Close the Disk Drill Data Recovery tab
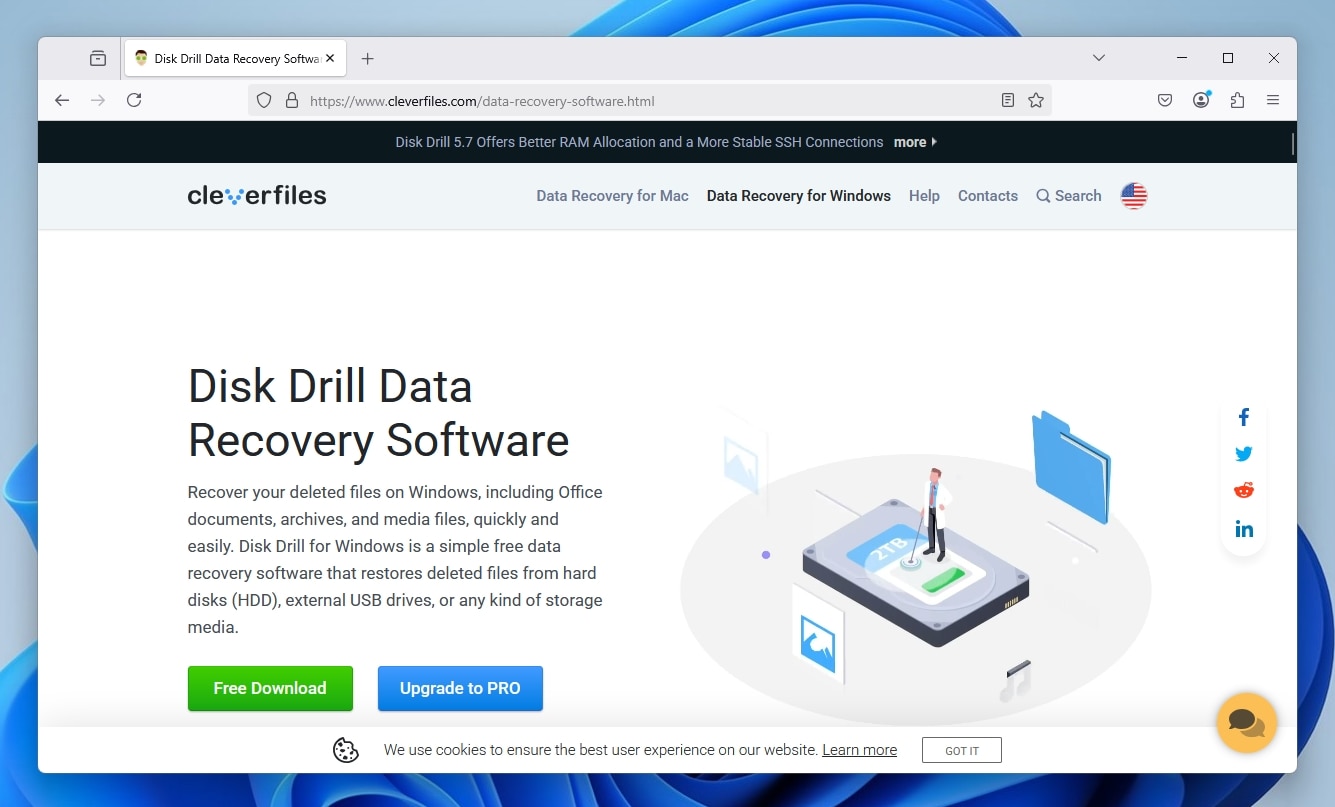This screenshot has width=1335, height=807. click(330, 58)
